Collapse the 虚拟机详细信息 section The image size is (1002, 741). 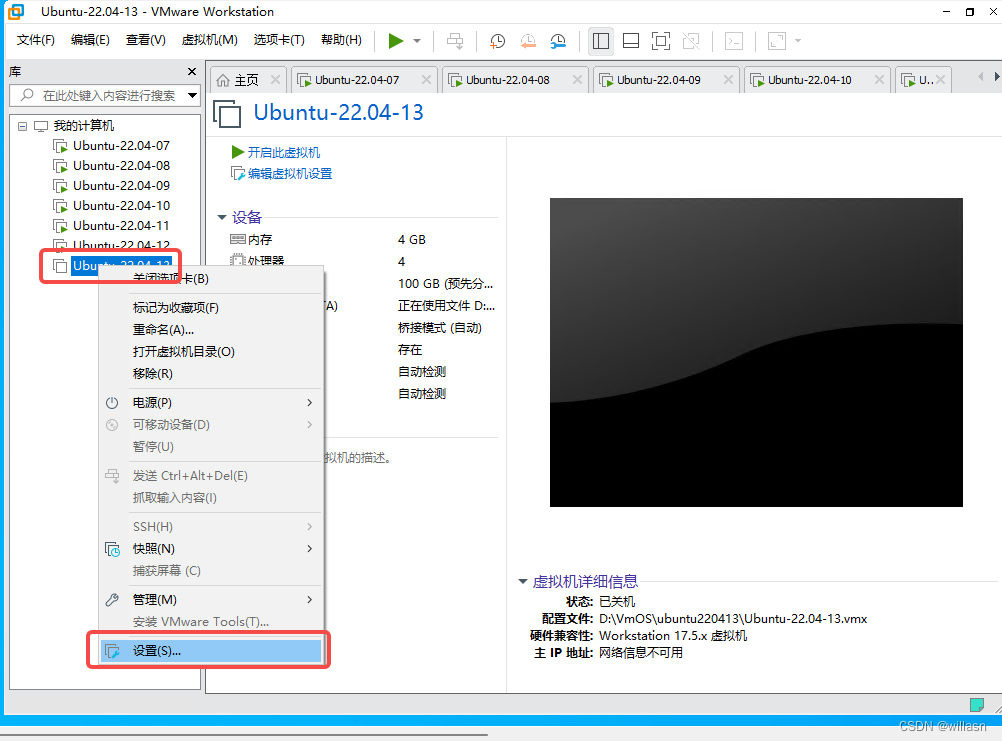click(522, 581)
